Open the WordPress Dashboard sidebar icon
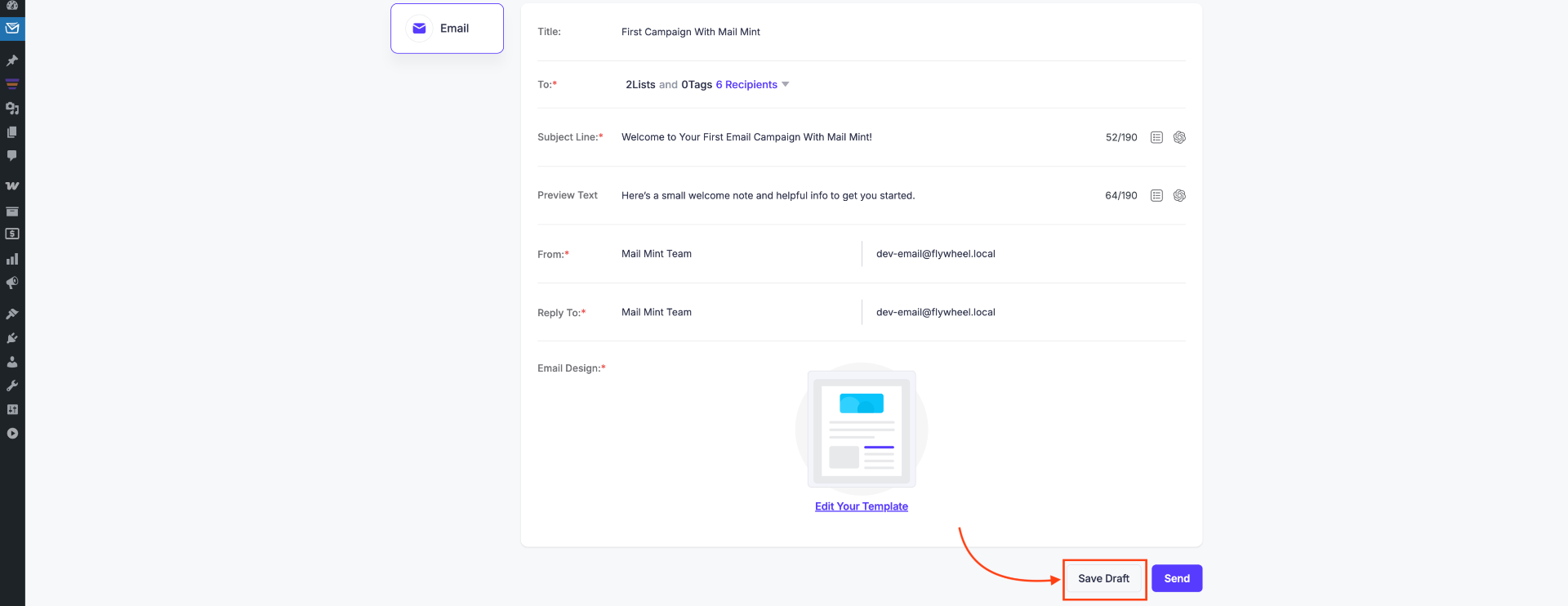Image resolution: width=1568 pixels, height=606 pixels. click(12, 5)
